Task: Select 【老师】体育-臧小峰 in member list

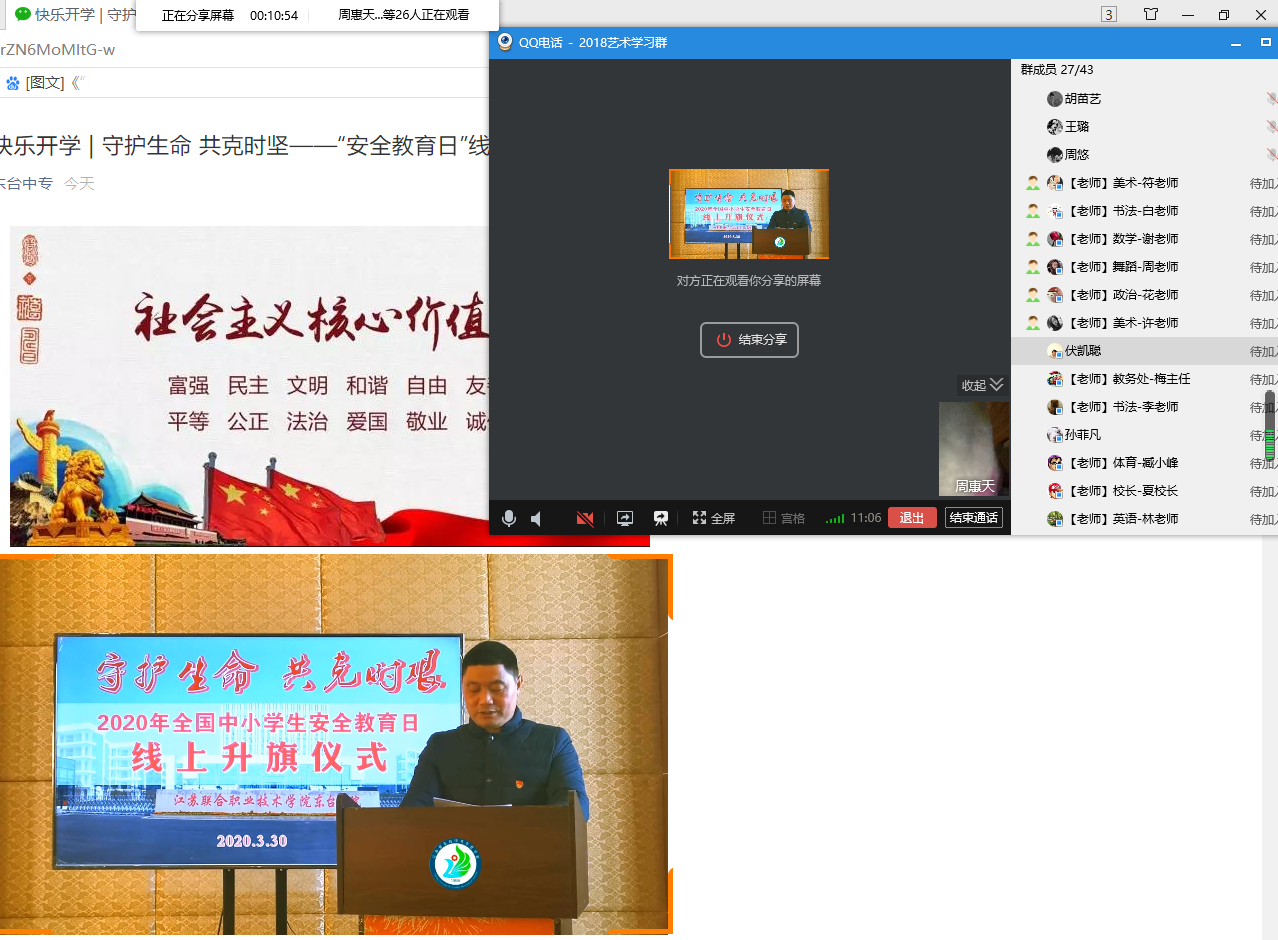Action: [x=1144, y=463]
